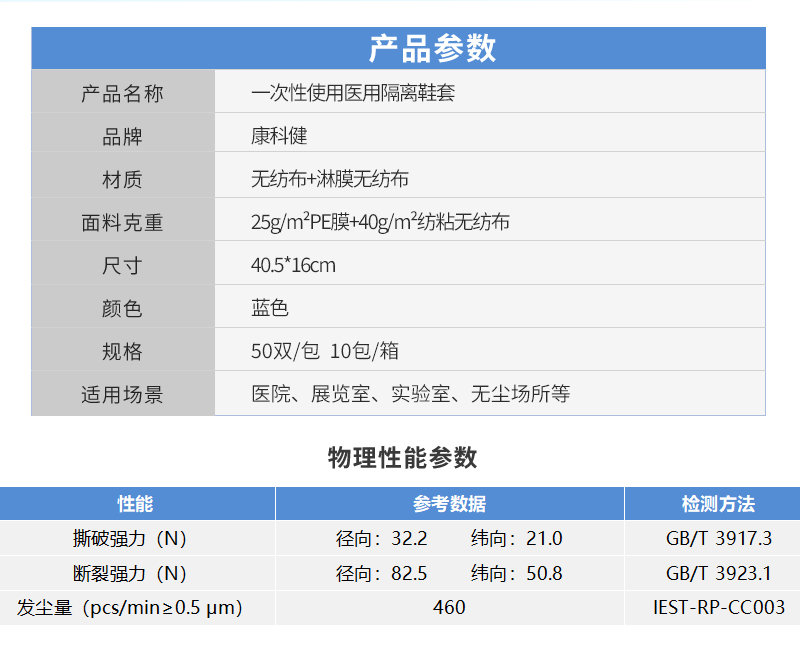Click the 一次性使用医用隔离鞋套 product name text
The image size is (800, 658).
tap(353, 93)
